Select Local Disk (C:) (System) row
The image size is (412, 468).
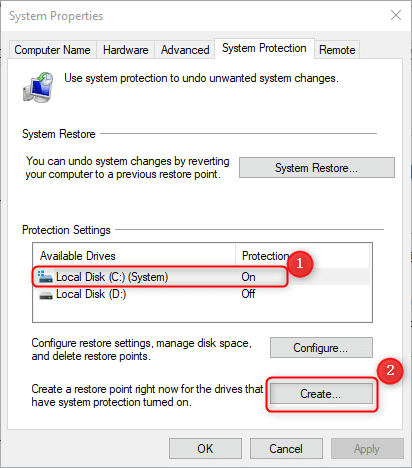(202, 277)
